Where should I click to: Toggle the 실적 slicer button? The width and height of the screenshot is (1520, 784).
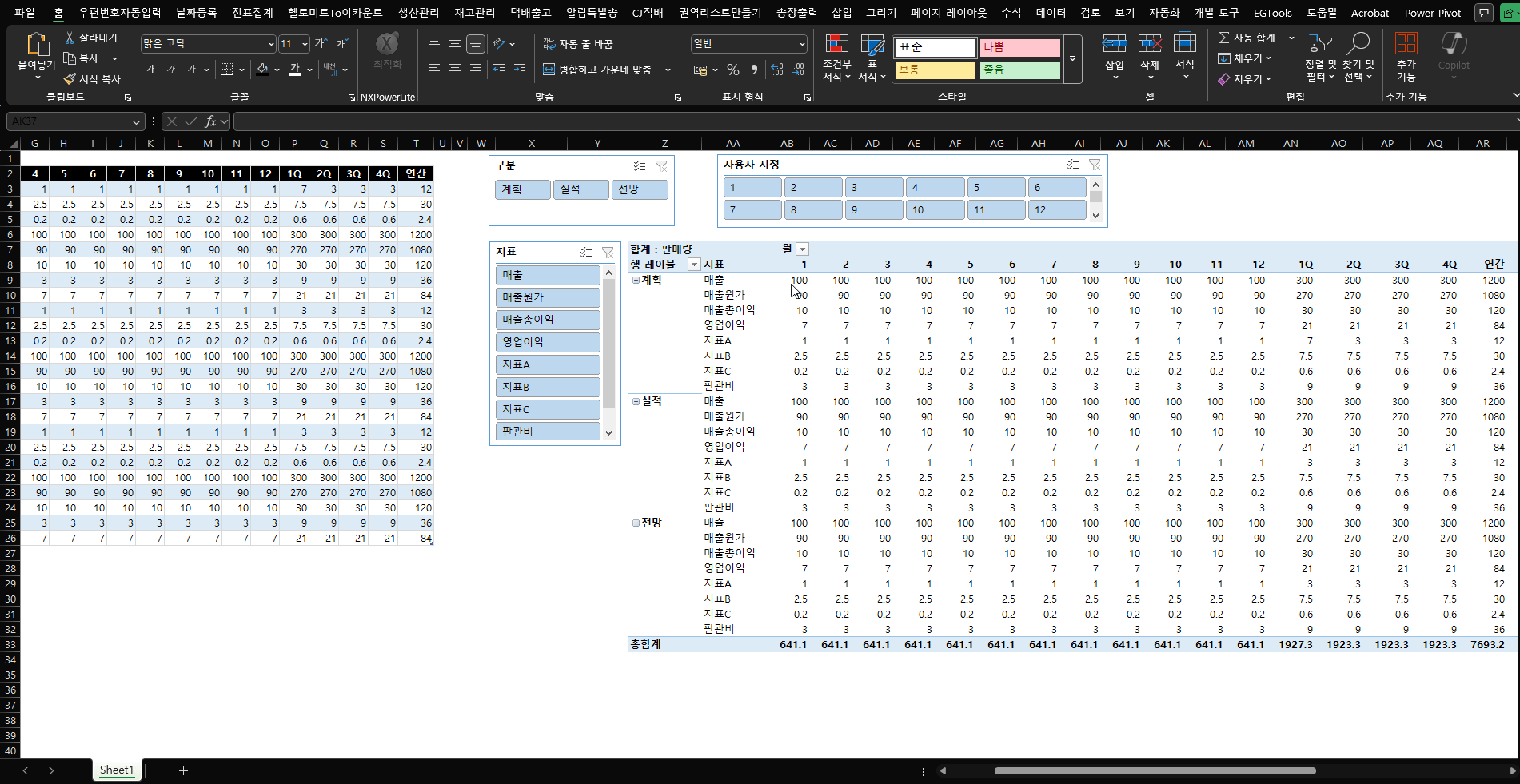pyautogui.click(x=580, y=189)
